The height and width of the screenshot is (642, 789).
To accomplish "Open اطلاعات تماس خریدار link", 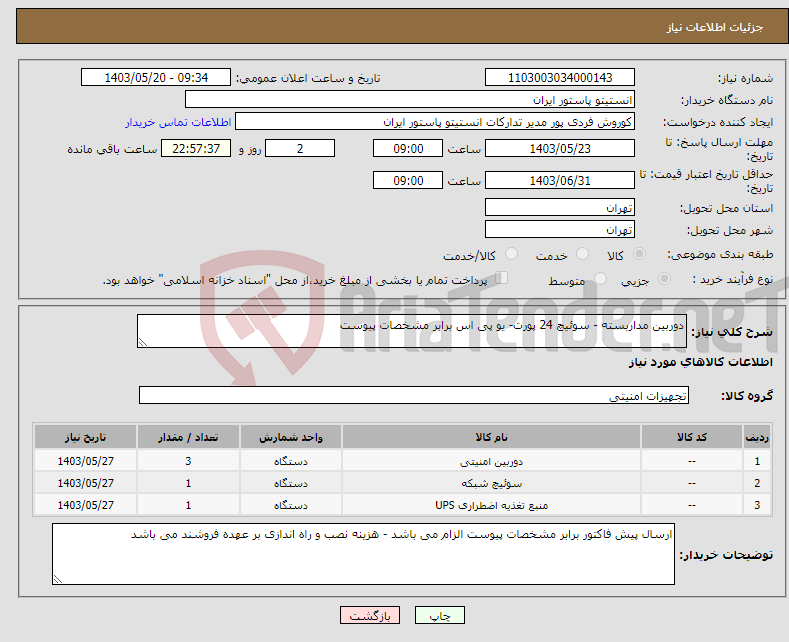I will pos(178,122).
